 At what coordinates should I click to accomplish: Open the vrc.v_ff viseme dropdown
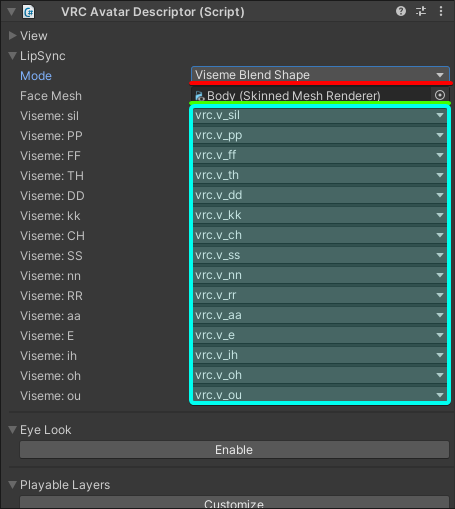tap(320, 155)
